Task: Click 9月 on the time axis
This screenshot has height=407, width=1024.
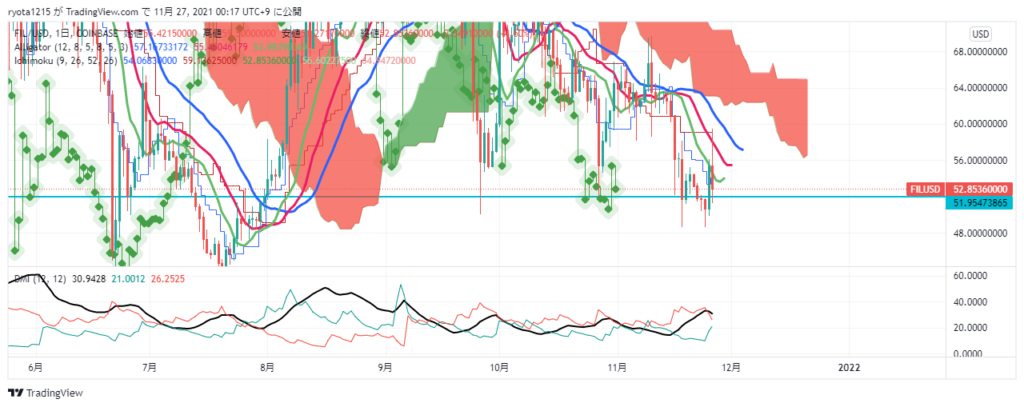Action: [384, 368]
